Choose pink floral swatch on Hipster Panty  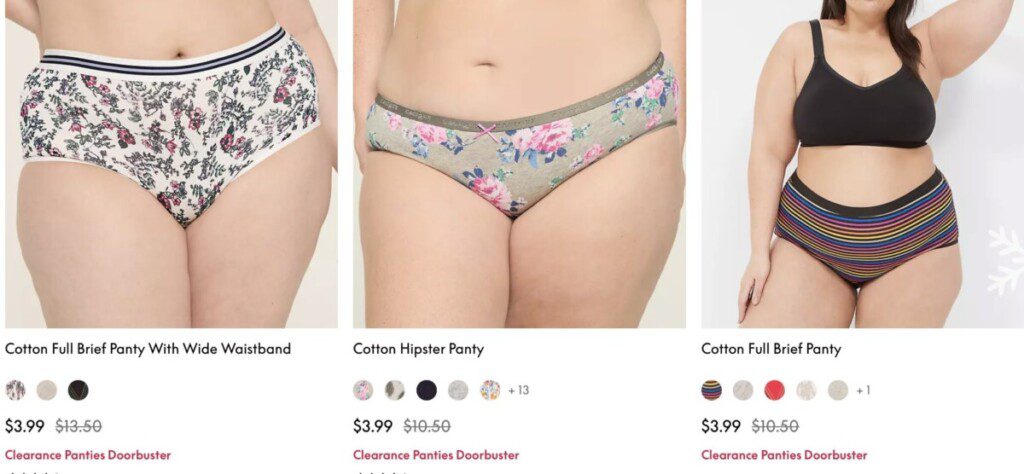click(364, 390)
